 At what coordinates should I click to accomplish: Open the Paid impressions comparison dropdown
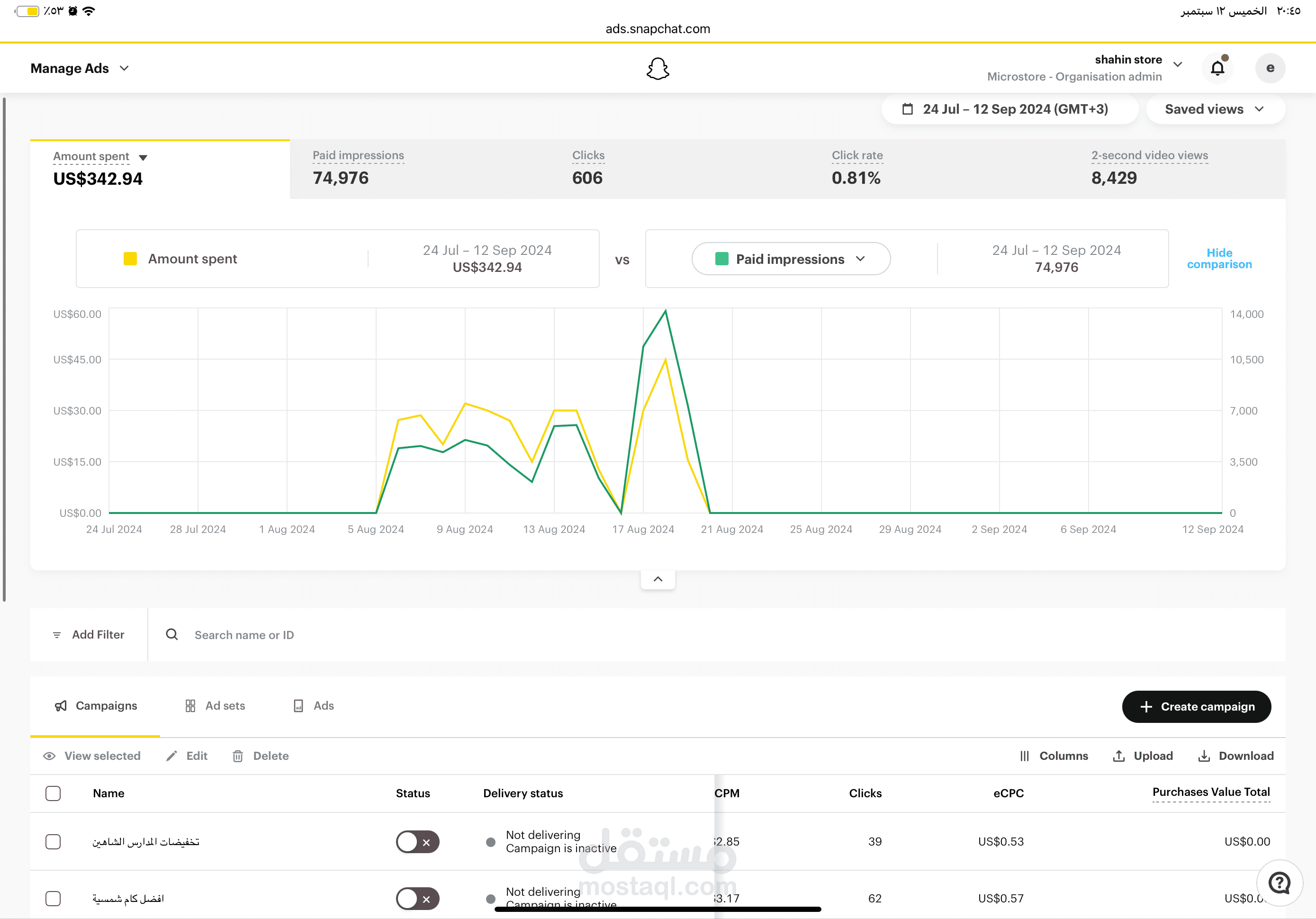(x=790, y=259)
